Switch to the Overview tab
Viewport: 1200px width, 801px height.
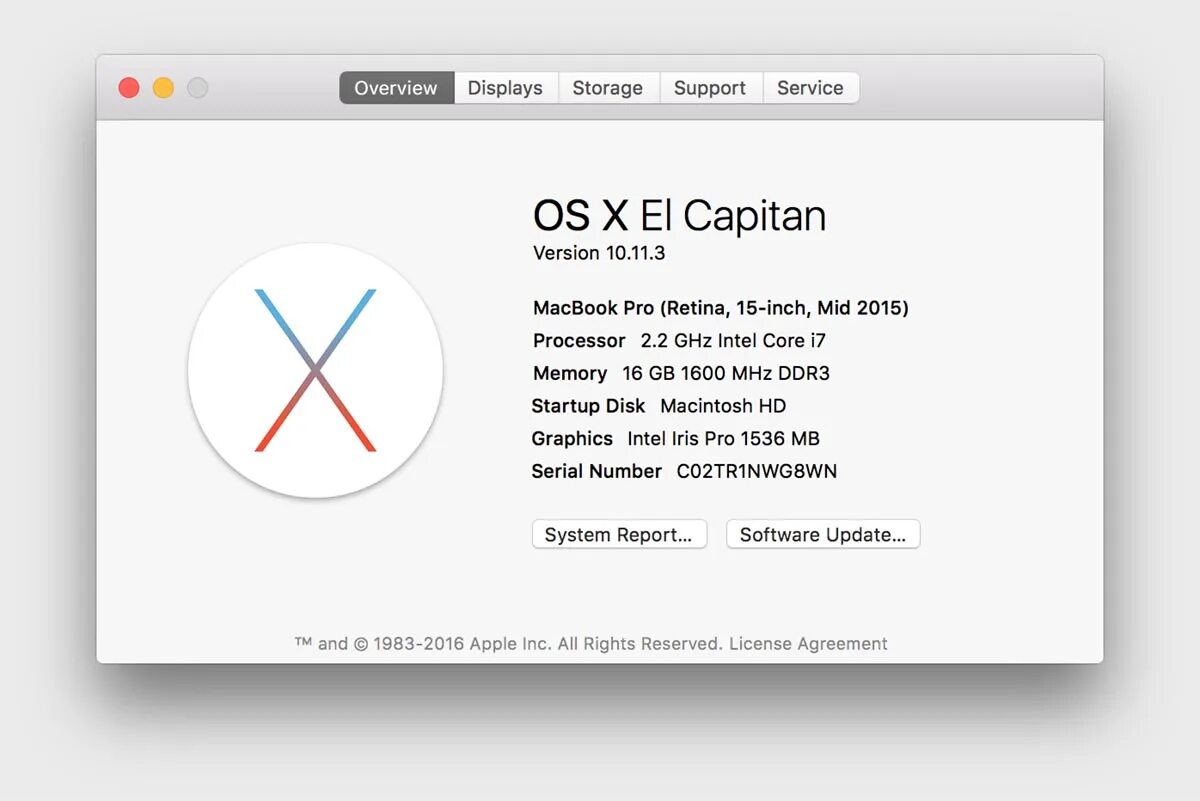(397, 88)
